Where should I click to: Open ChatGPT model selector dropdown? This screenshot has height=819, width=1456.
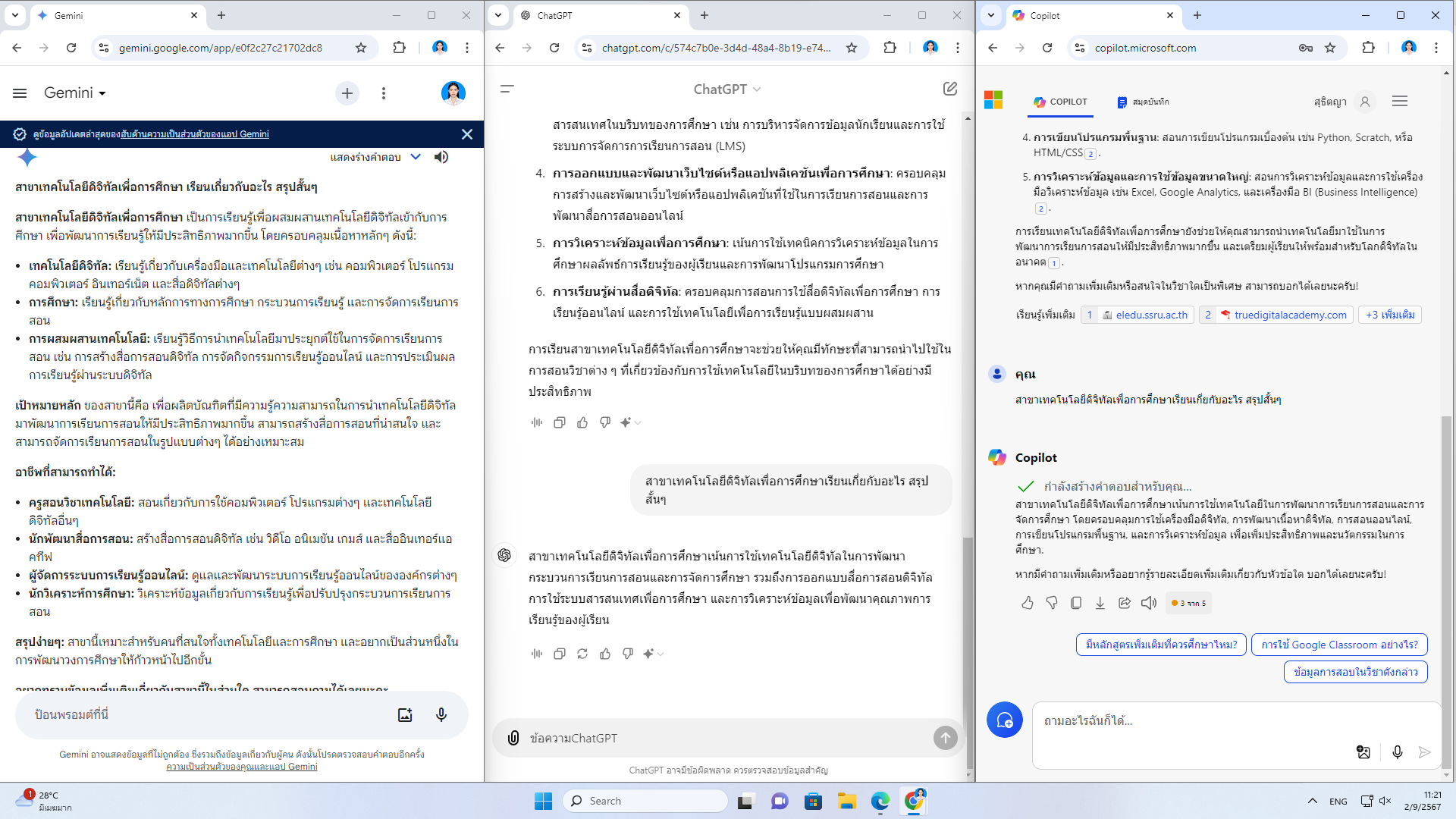[x=726, y=89]
